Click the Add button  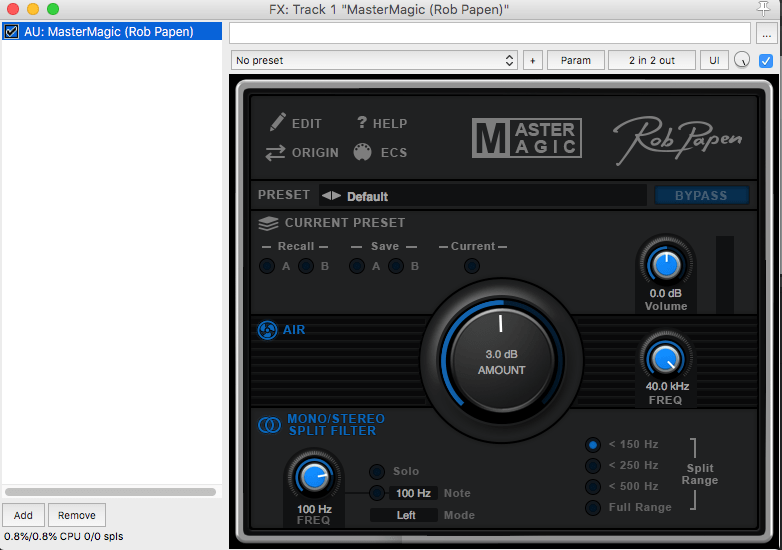pyautogui.click(x=23, y=515)
